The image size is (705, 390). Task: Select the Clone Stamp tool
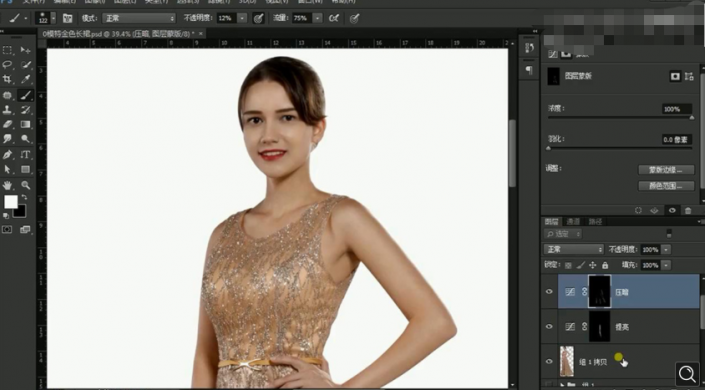(8, 110)
